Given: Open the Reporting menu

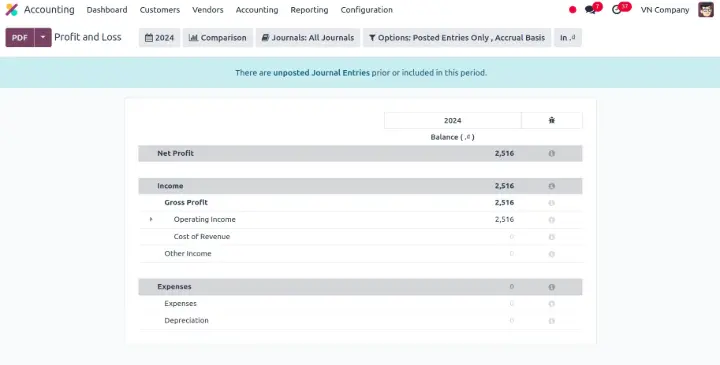Looking at the screenshot, I should [x=309, y=10].
